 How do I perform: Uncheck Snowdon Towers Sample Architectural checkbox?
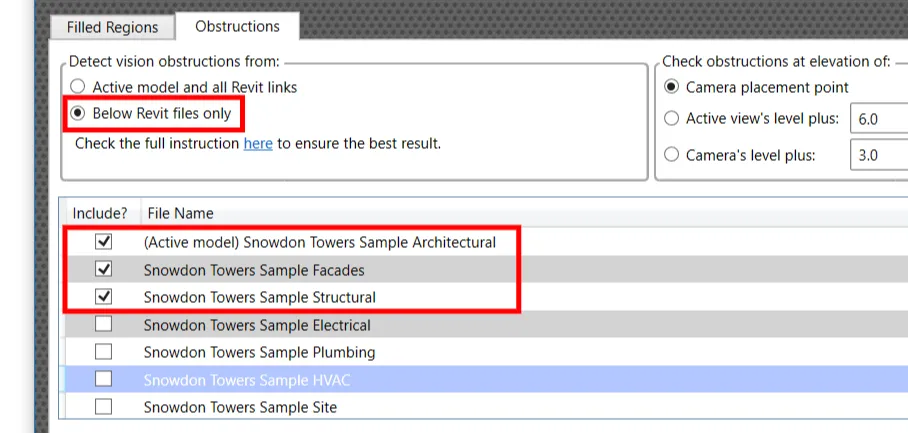click(x=103, y=242)
